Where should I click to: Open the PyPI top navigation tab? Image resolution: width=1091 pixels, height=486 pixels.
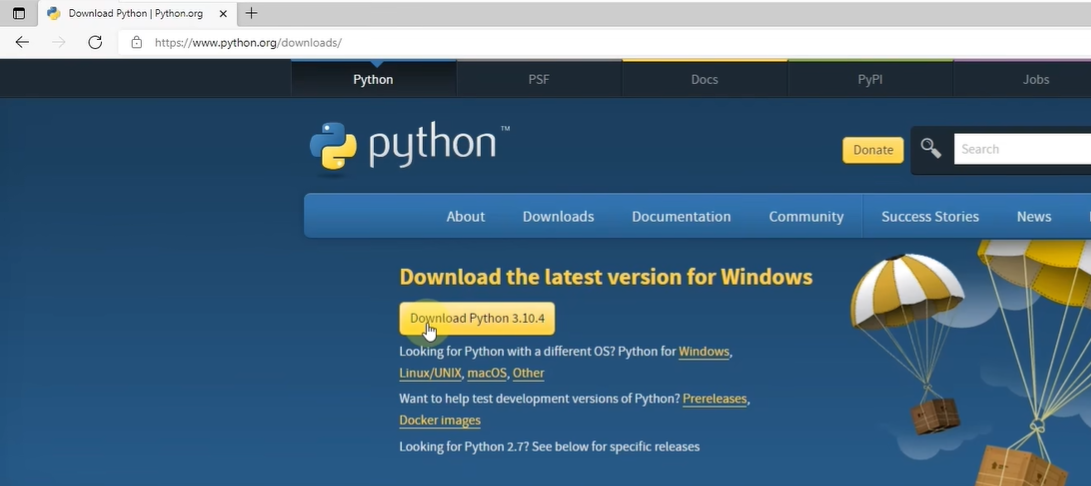870,79
